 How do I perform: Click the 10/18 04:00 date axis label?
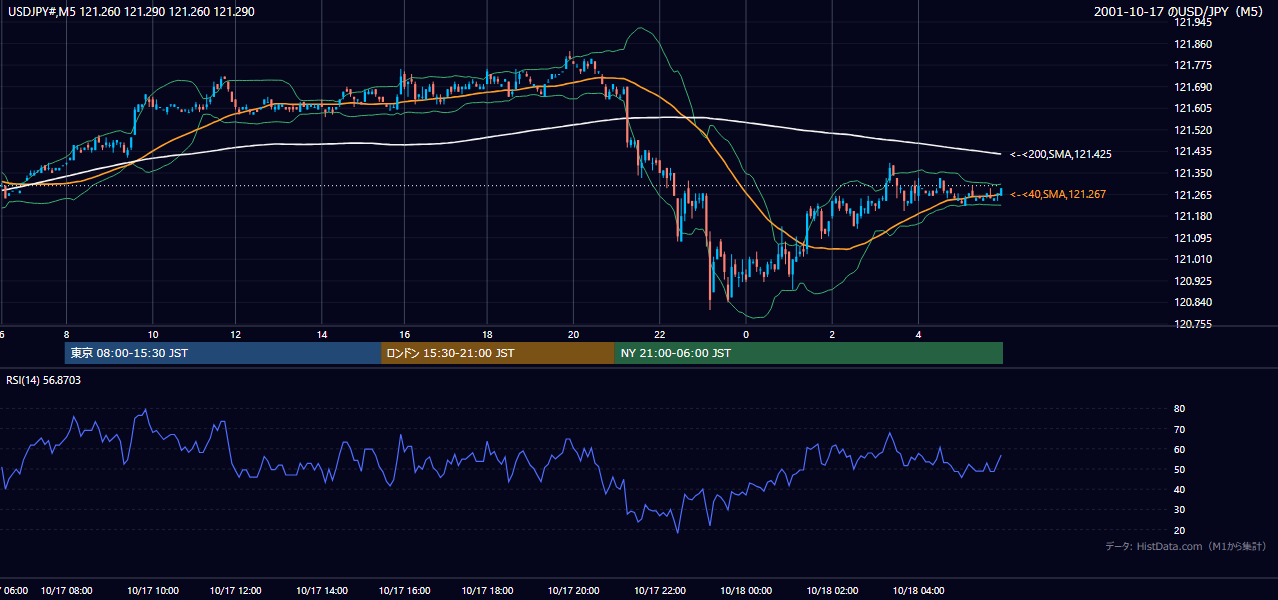pyautogui.click(x=918, y=591)
